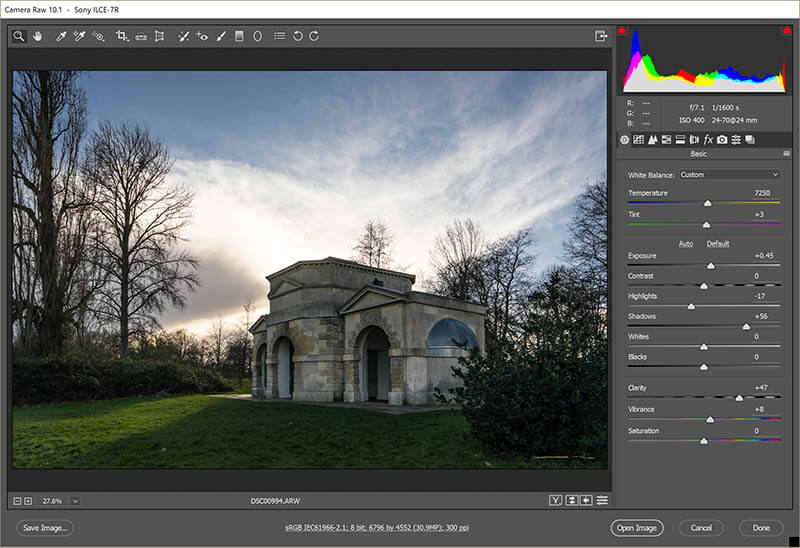Image resolution: width=800 pixels, height=548 pixels.
Task: Select the Radial Filter tool
Action: coord(258,36)
